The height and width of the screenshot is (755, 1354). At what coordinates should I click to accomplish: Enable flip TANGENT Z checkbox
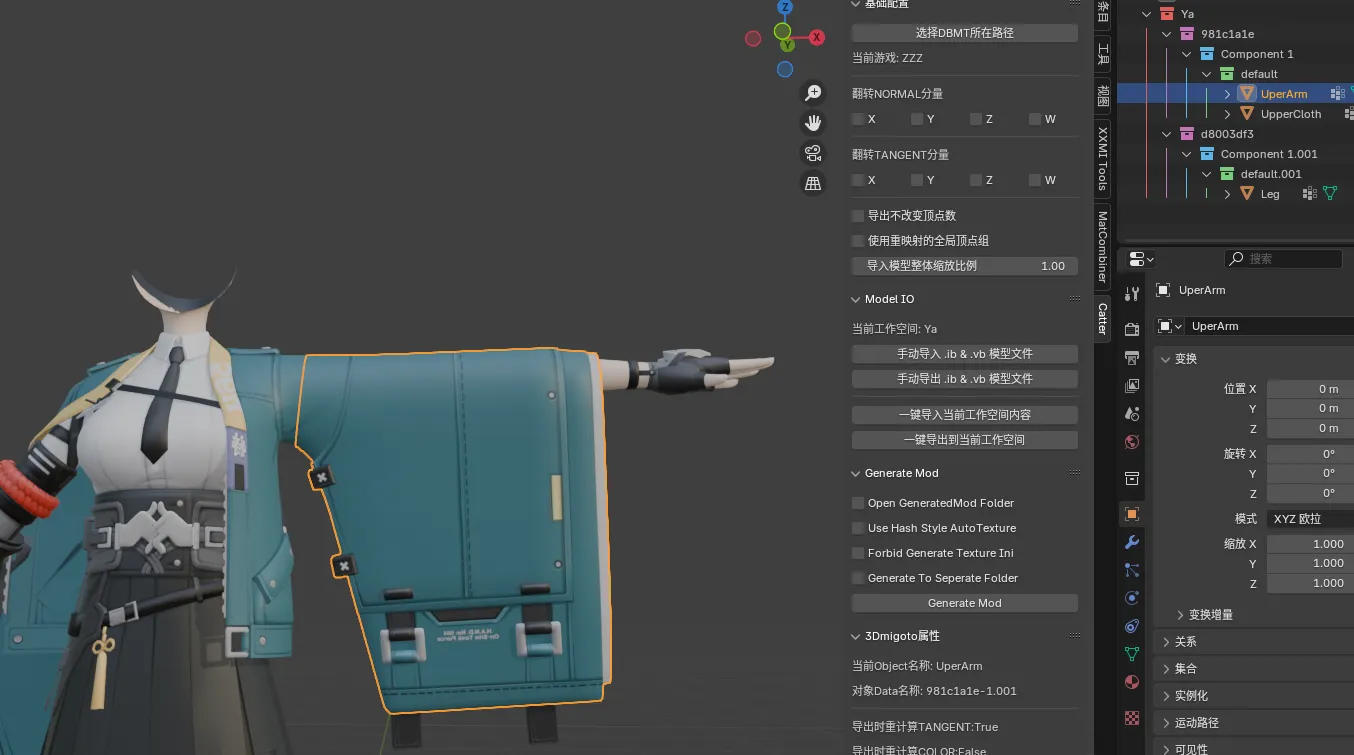coord(976,180)
